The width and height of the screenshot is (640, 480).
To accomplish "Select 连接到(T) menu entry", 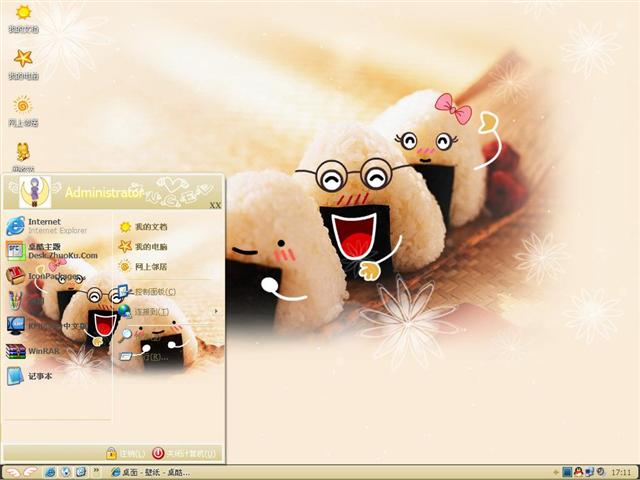I will click(144, 312).
